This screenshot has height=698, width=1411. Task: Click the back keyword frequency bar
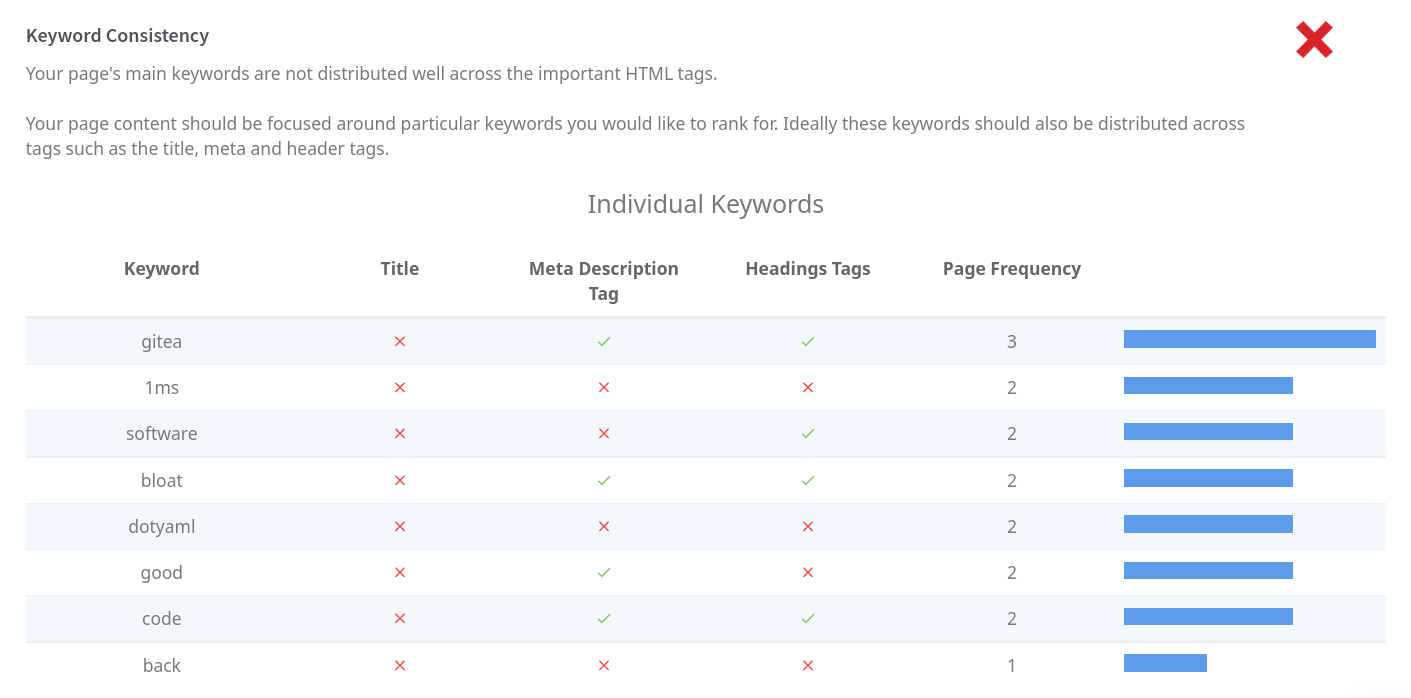click(x=1165, y=663)
